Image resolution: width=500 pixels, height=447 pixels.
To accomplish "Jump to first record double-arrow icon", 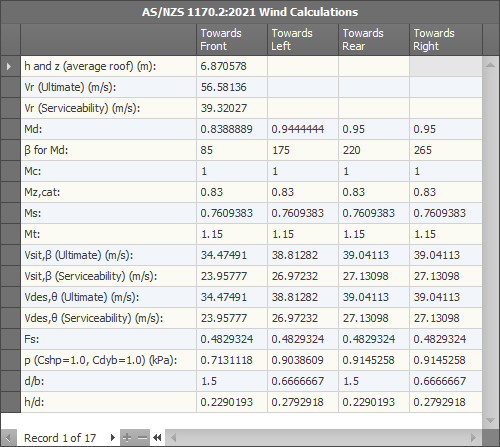I will point(157,437).
